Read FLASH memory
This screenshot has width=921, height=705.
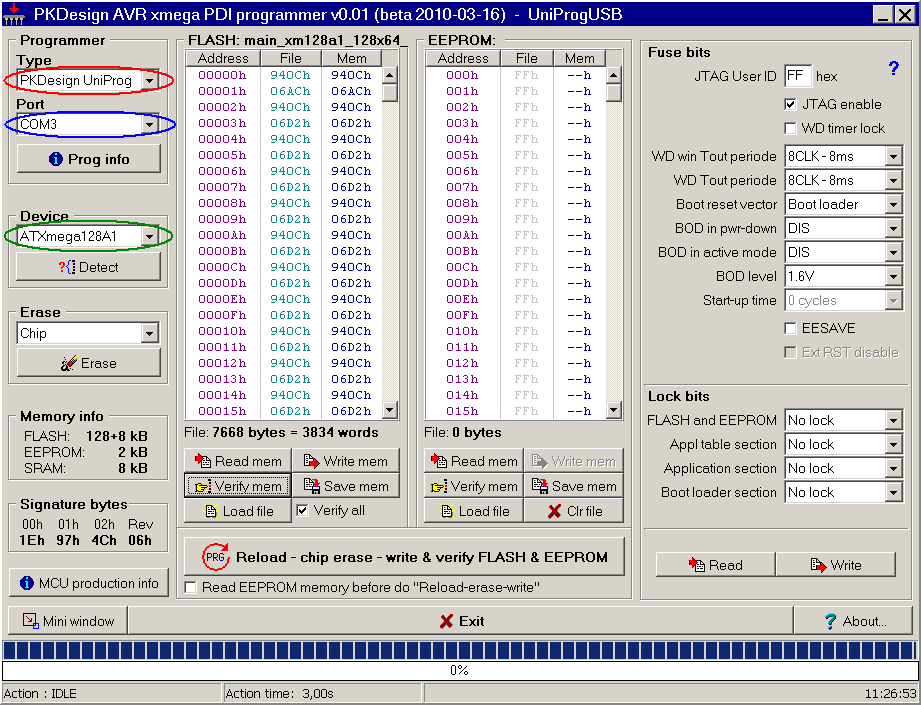(x=238, y=461)
